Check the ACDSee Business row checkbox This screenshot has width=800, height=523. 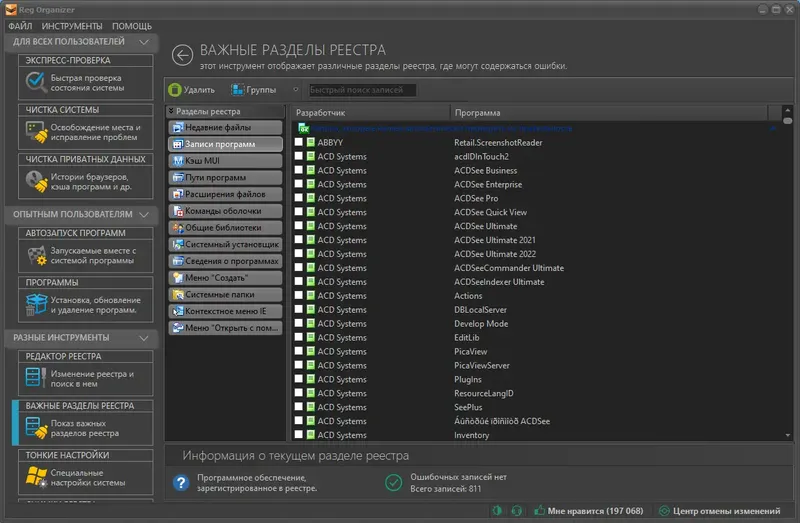pos(299,170)
